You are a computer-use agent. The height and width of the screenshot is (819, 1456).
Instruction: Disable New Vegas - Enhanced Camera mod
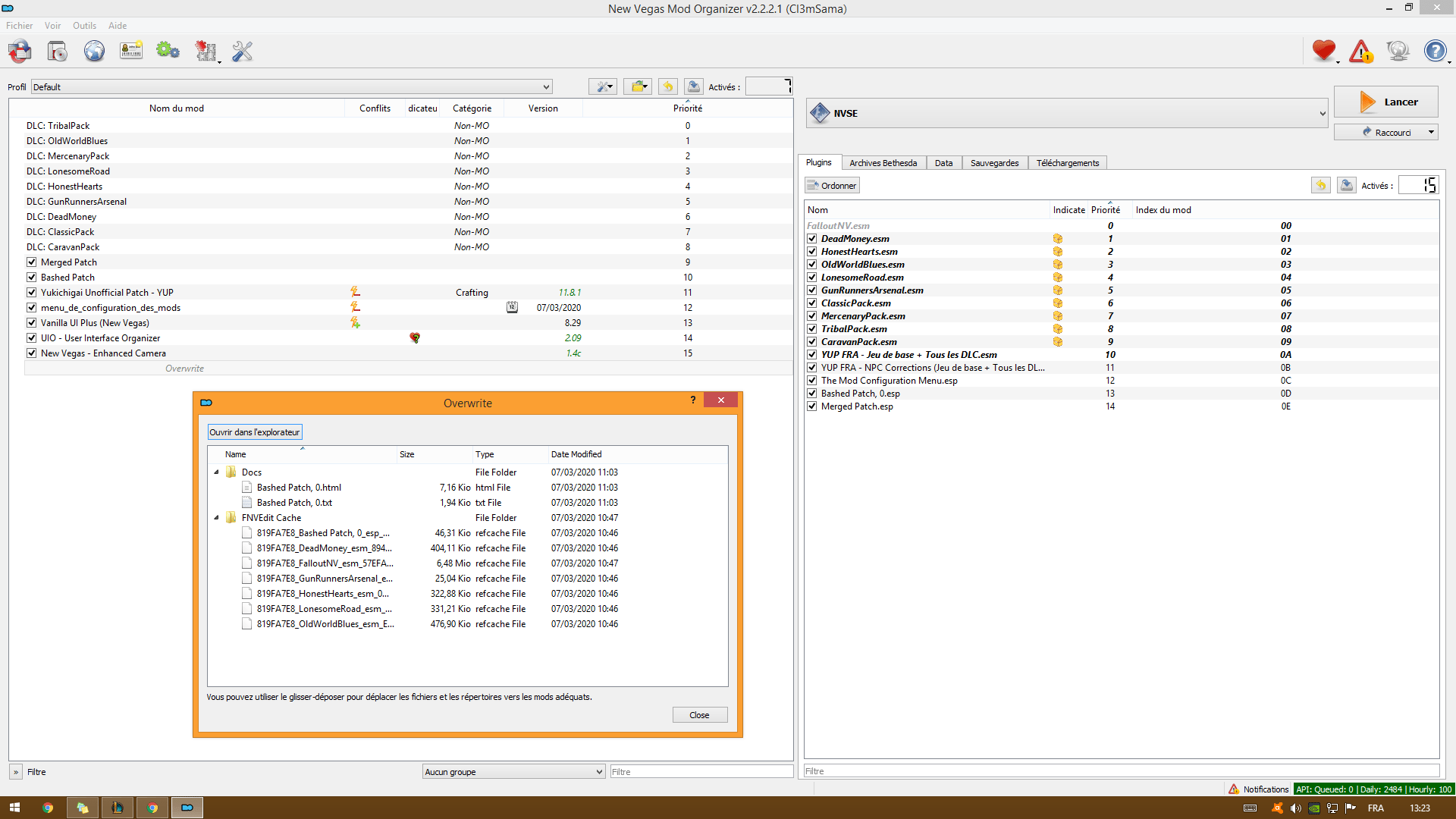coord(32,353)
